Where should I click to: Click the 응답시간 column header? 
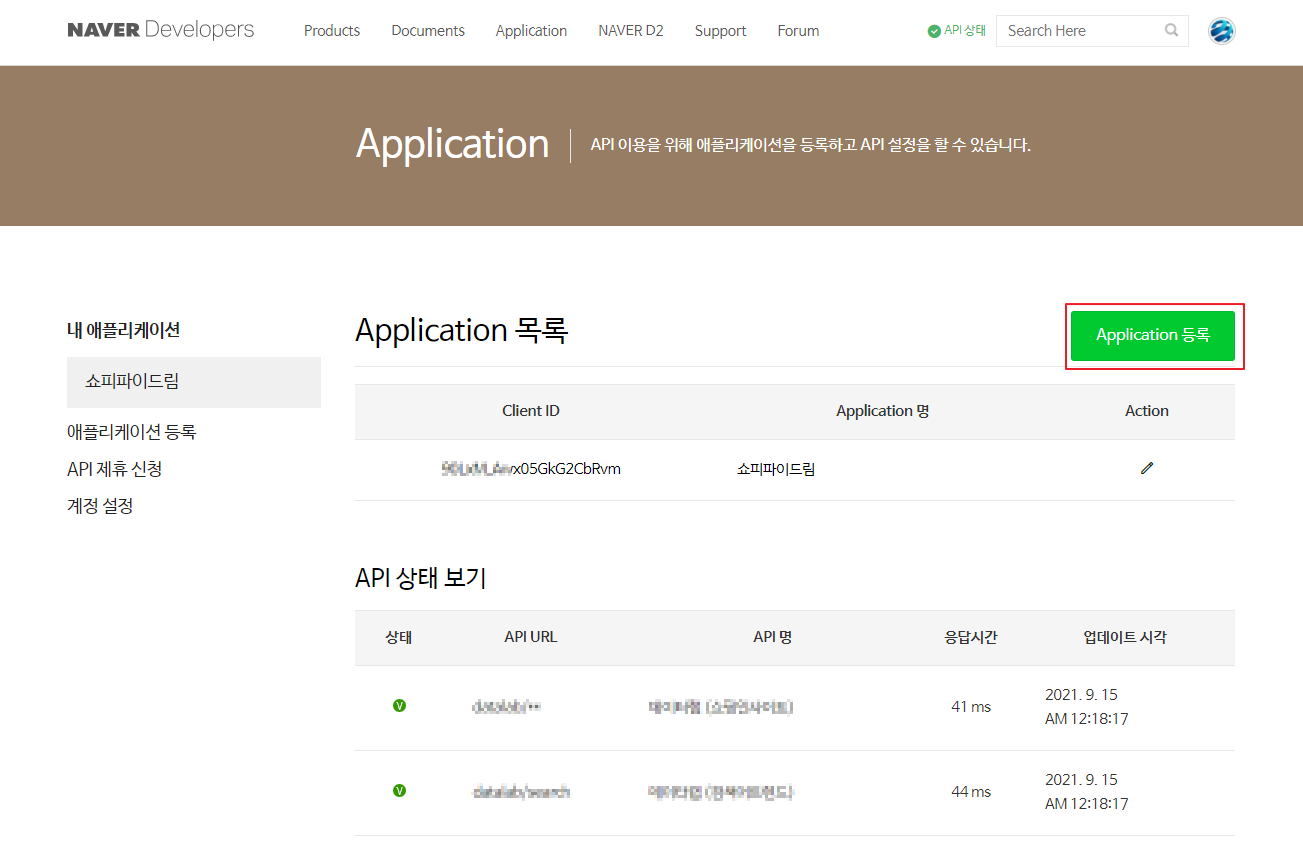(971, 637)
